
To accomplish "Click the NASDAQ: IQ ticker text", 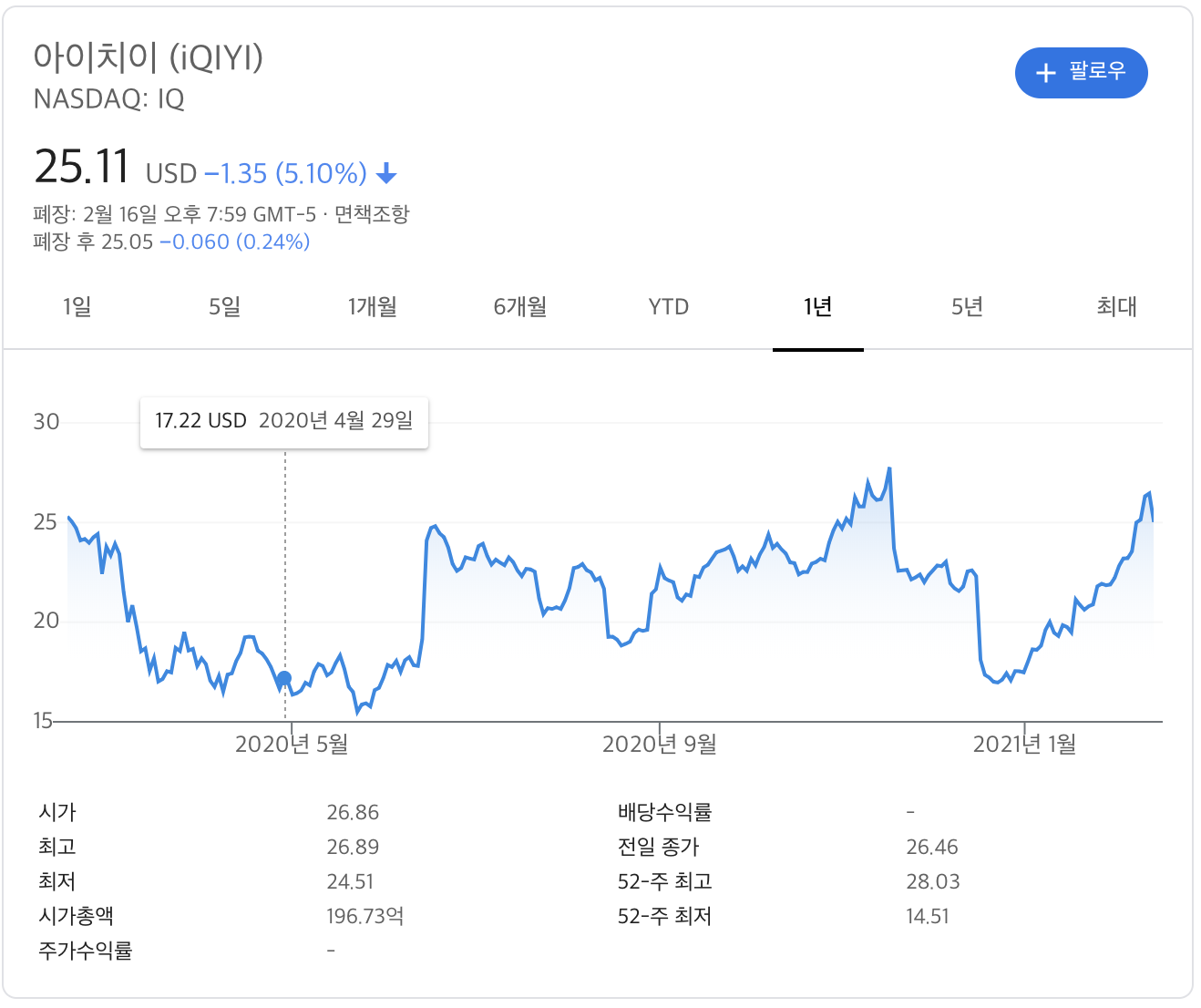I will tap(109, 98).
